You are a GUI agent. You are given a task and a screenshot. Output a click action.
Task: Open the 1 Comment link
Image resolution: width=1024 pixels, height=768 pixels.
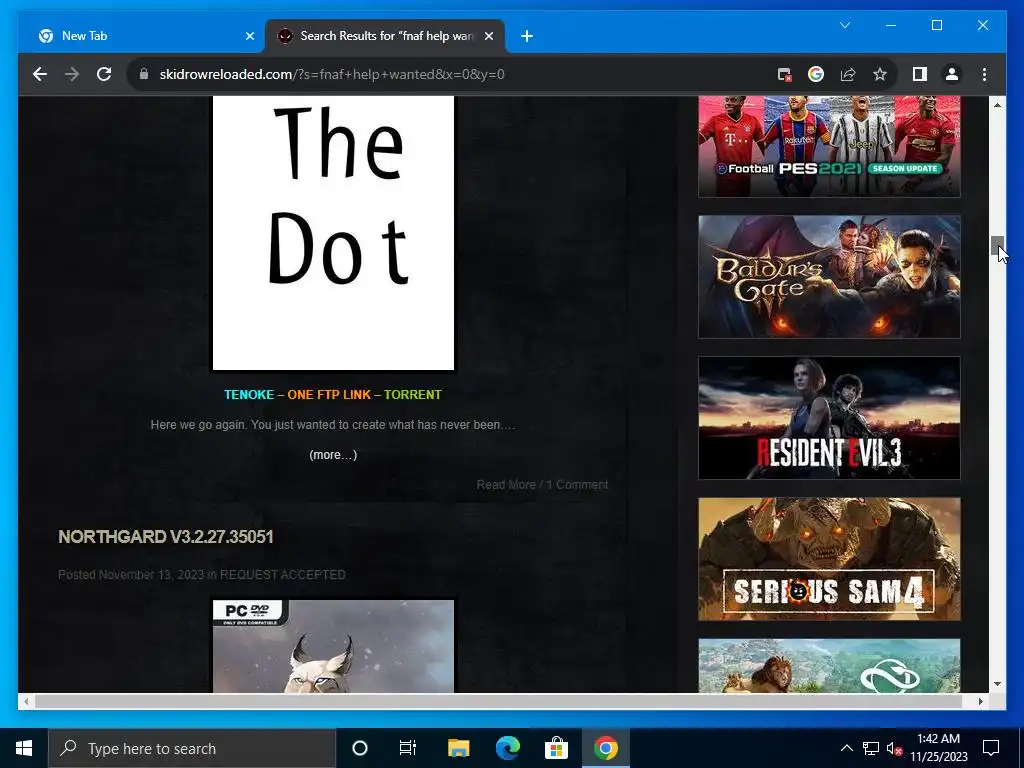[x=577, y=485]
